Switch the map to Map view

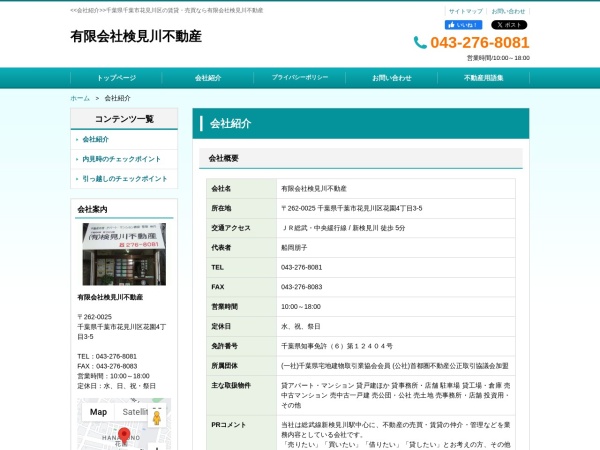pyautogui.click(x=98, y=412)
